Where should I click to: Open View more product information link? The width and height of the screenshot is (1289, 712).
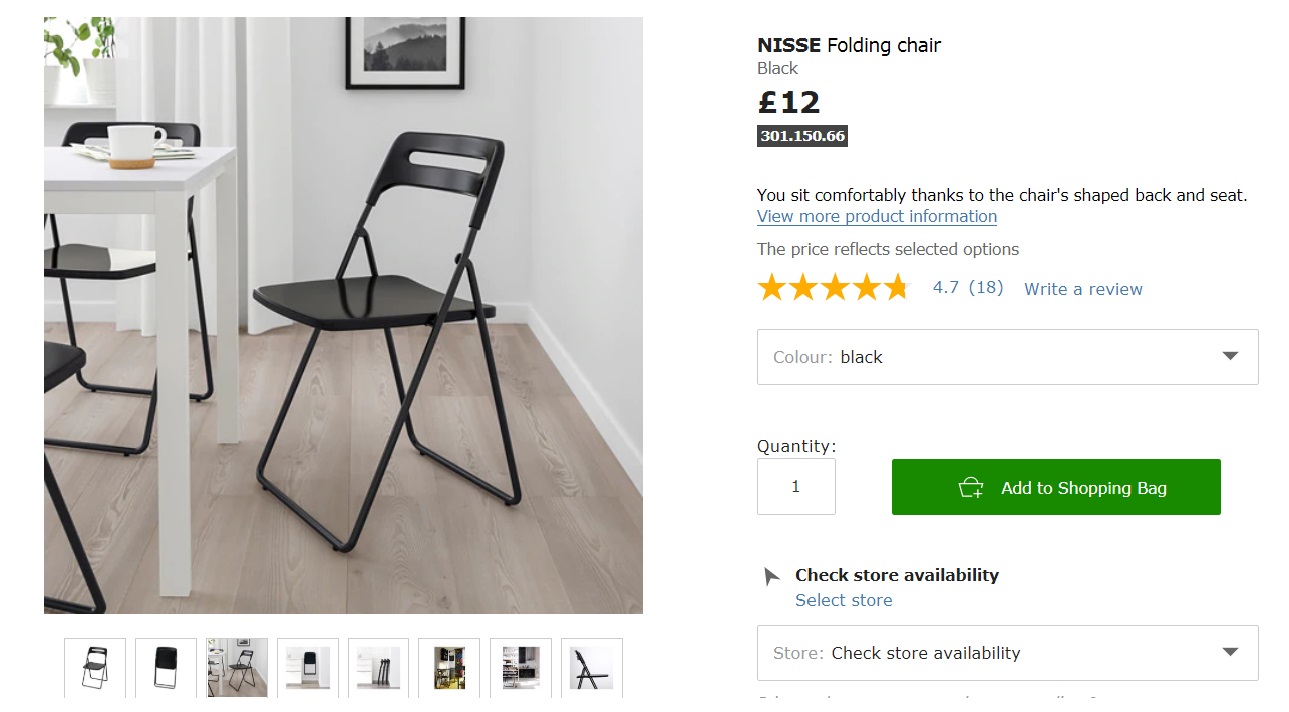pos(876,217)
